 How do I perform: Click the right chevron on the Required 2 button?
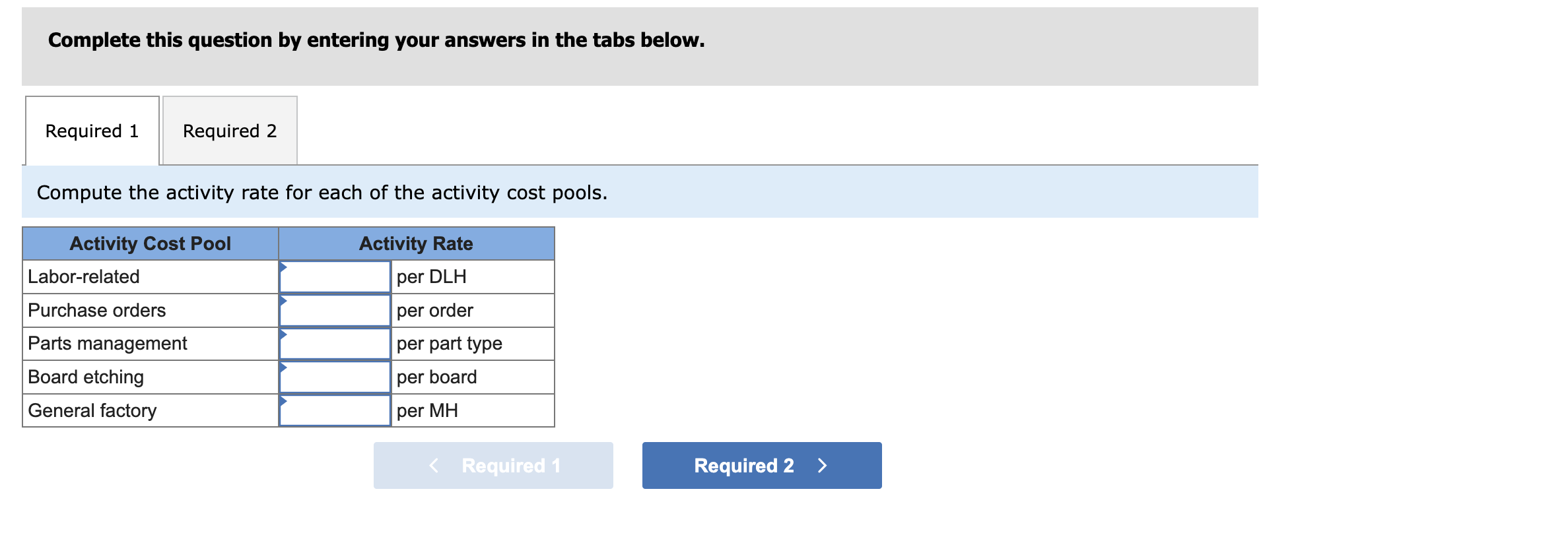click(823, 465)
